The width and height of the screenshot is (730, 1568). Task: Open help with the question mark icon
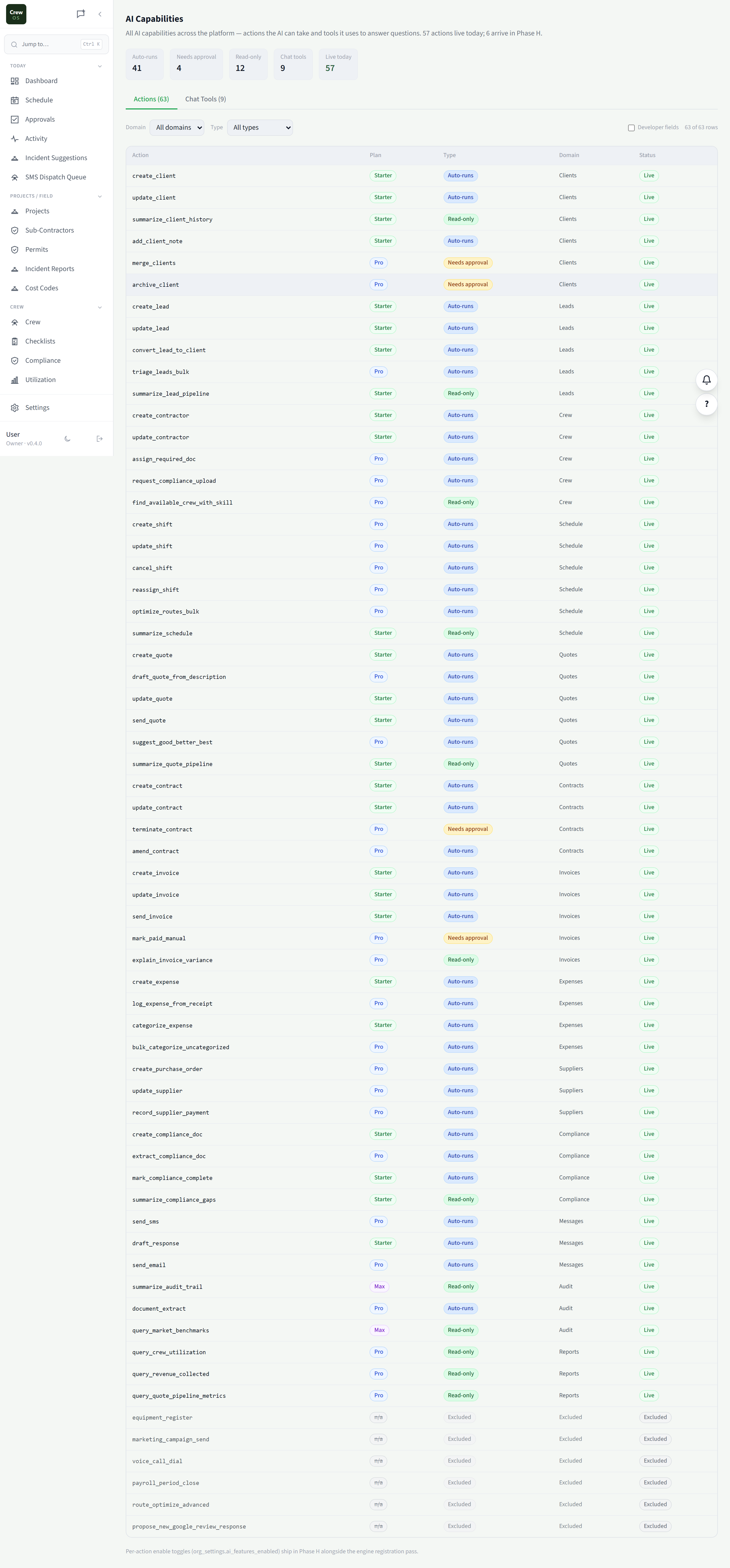(x=706, y=404)
